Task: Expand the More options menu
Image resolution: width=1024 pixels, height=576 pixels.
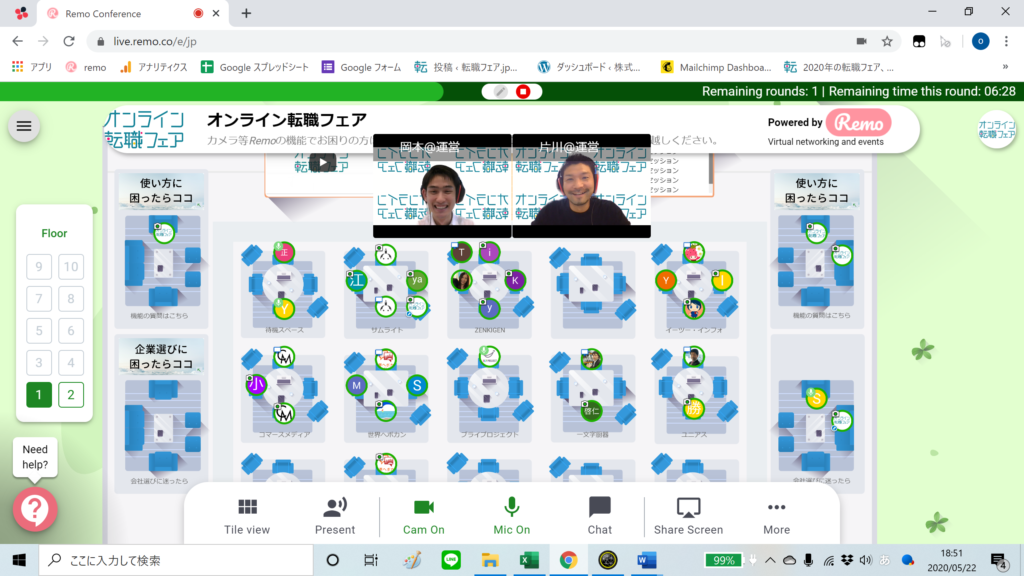Action: coord(776,516)
